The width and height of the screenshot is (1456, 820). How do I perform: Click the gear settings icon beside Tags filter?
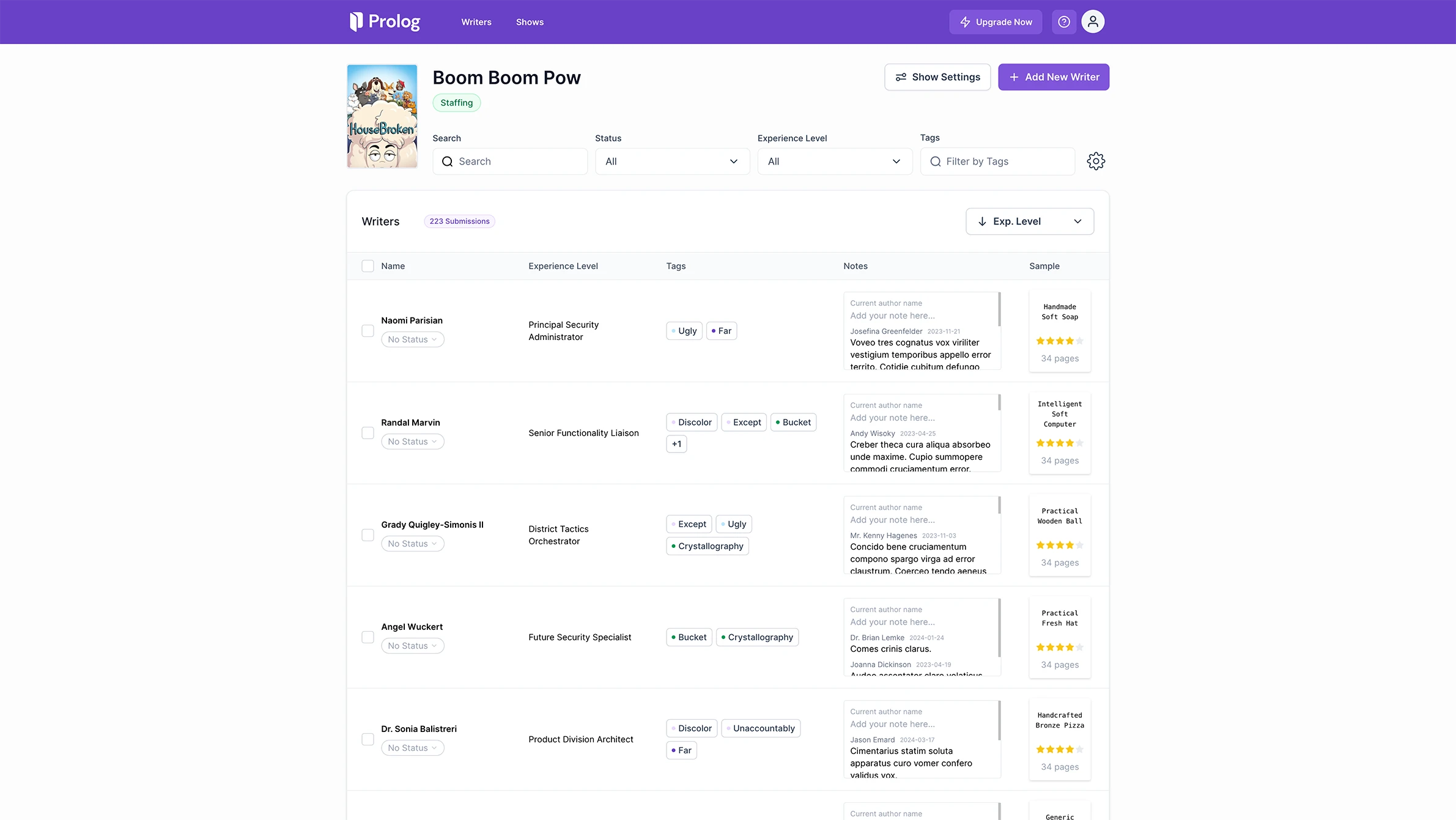click(x=1096, y=161)
